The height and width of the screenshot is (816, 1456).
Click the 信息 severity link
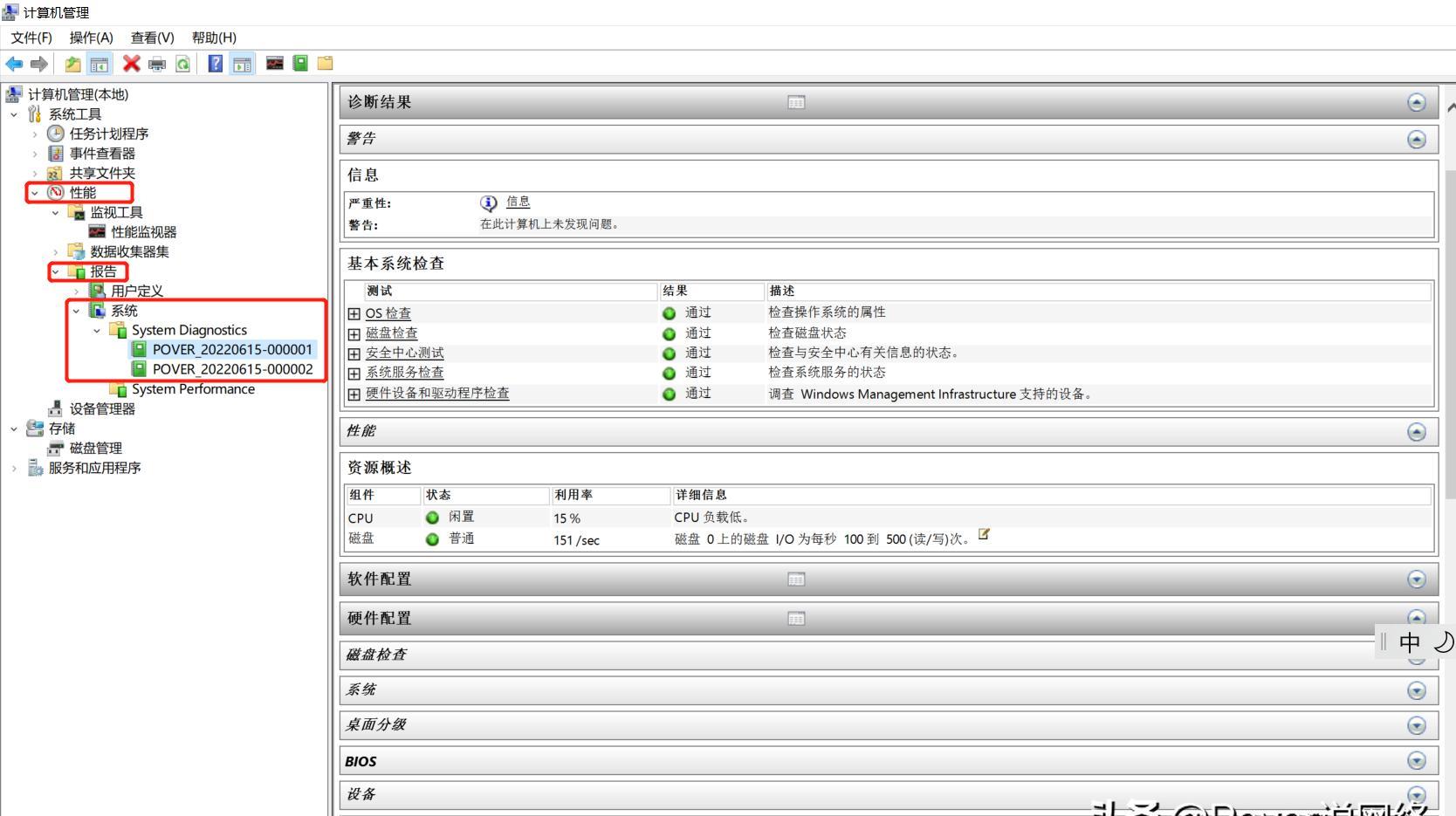pos(518,202)
